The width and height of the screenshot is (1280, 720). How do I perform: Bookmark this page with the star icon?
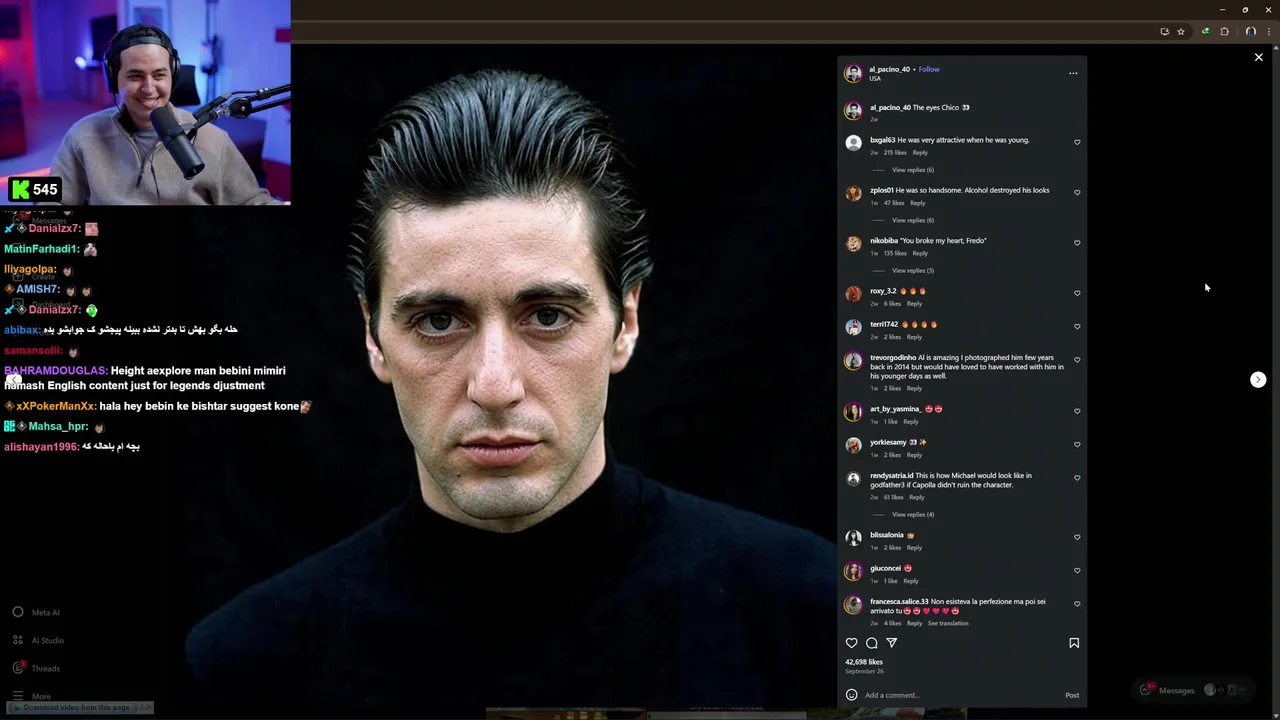pyautogui.click(x=1181, y=32)
